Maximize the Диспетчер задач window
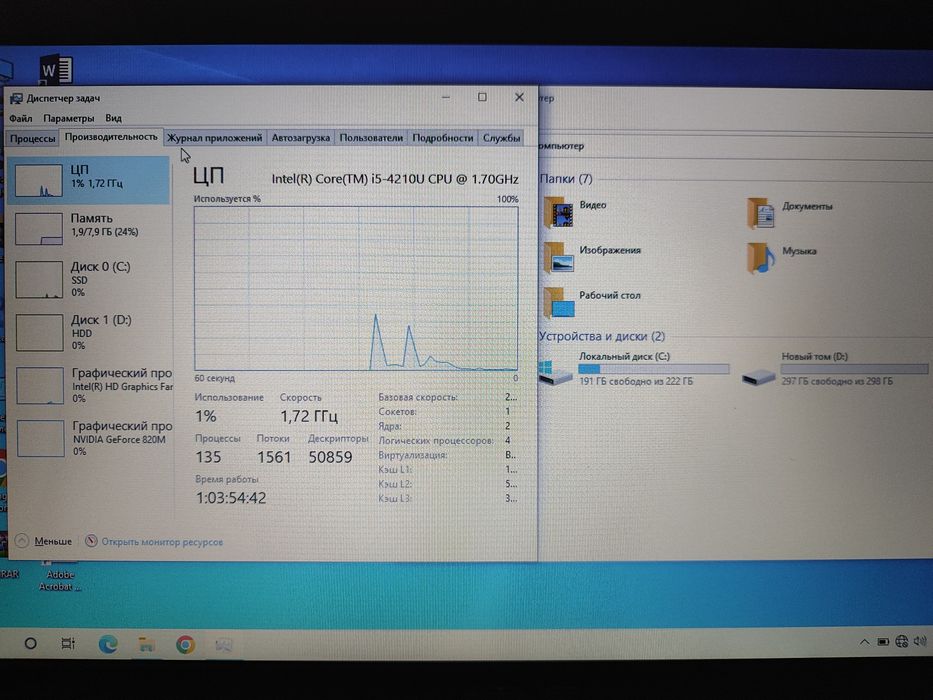 pos(482,97)
